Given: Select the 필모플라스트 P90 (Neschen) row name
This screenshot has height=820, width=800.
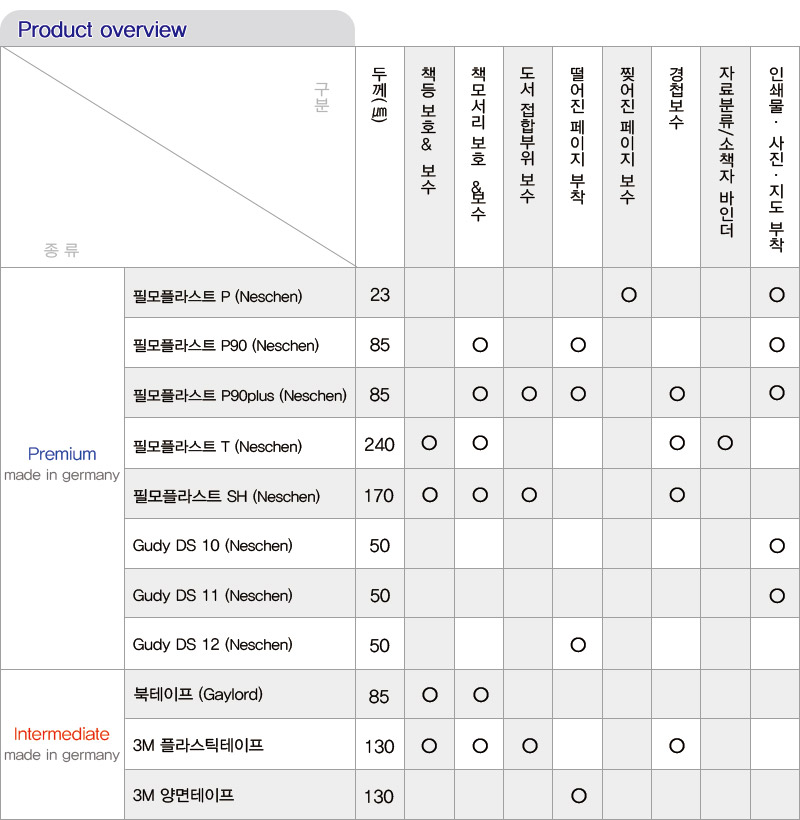Looking at the screenshot, I should click(x=226, y=346).
